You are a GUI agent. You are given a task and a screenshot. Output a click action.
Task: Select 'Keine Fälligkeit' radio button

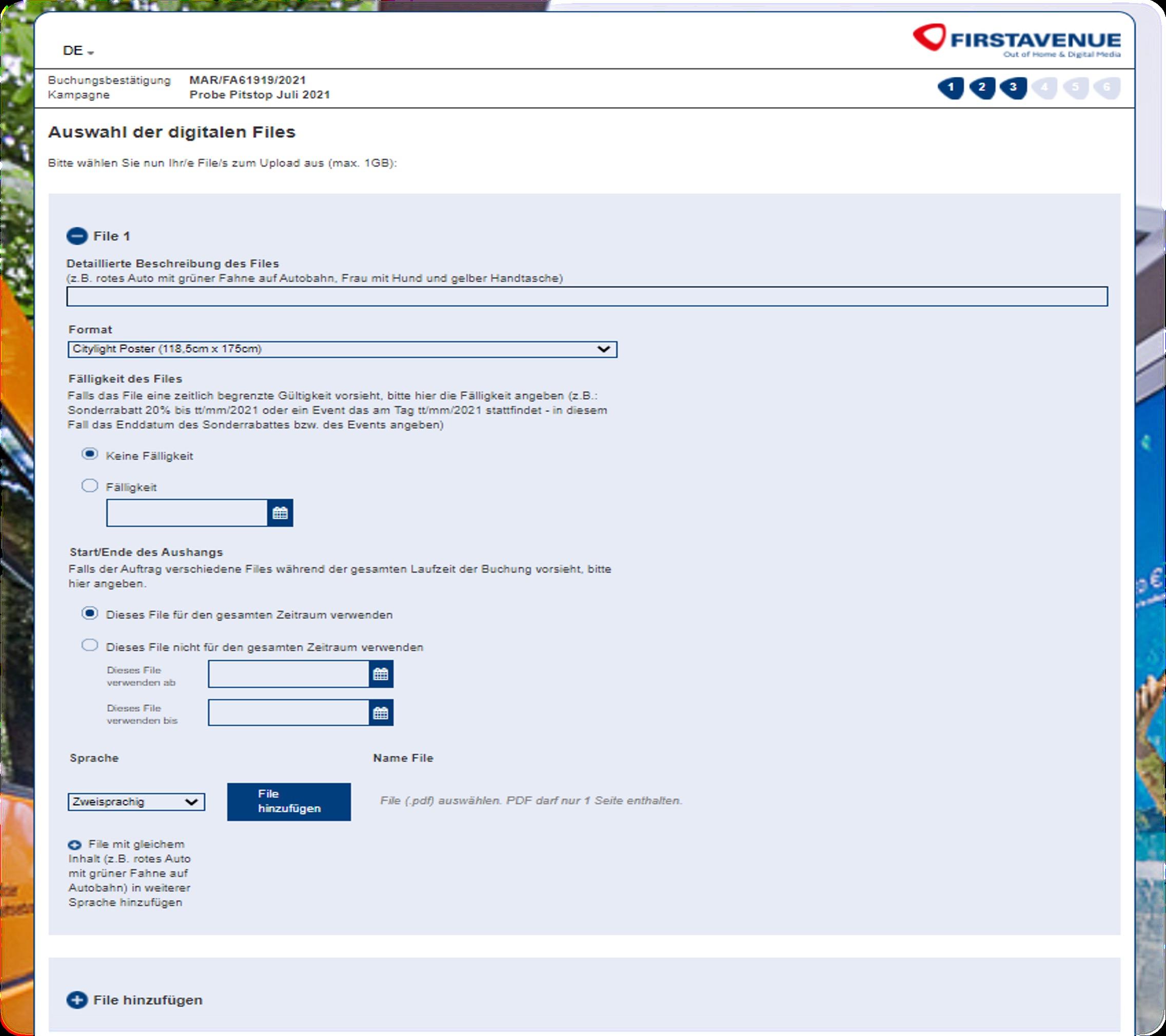point(90,454)
